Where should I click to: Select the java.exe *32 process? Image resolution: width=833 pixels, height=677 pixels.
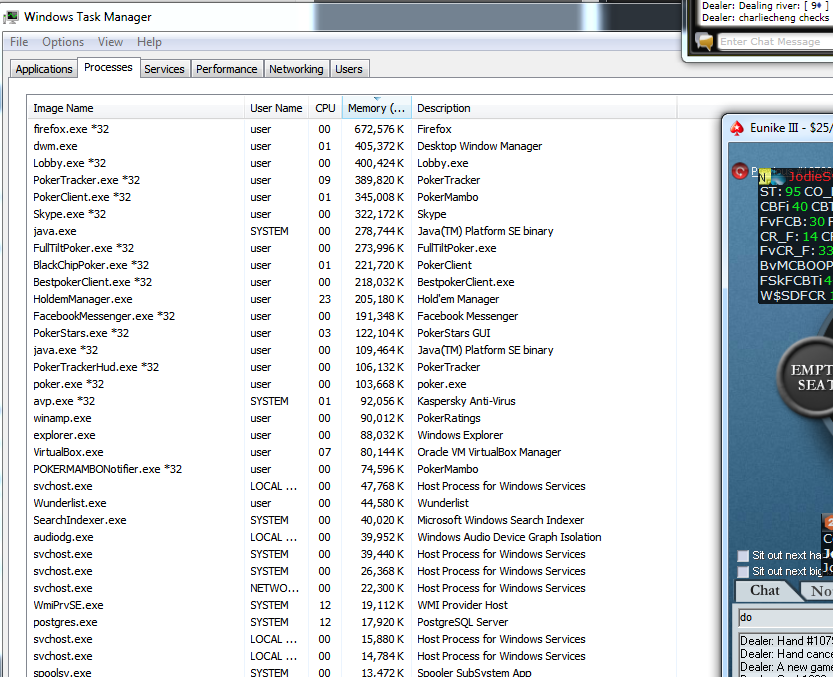click(352, 350)
